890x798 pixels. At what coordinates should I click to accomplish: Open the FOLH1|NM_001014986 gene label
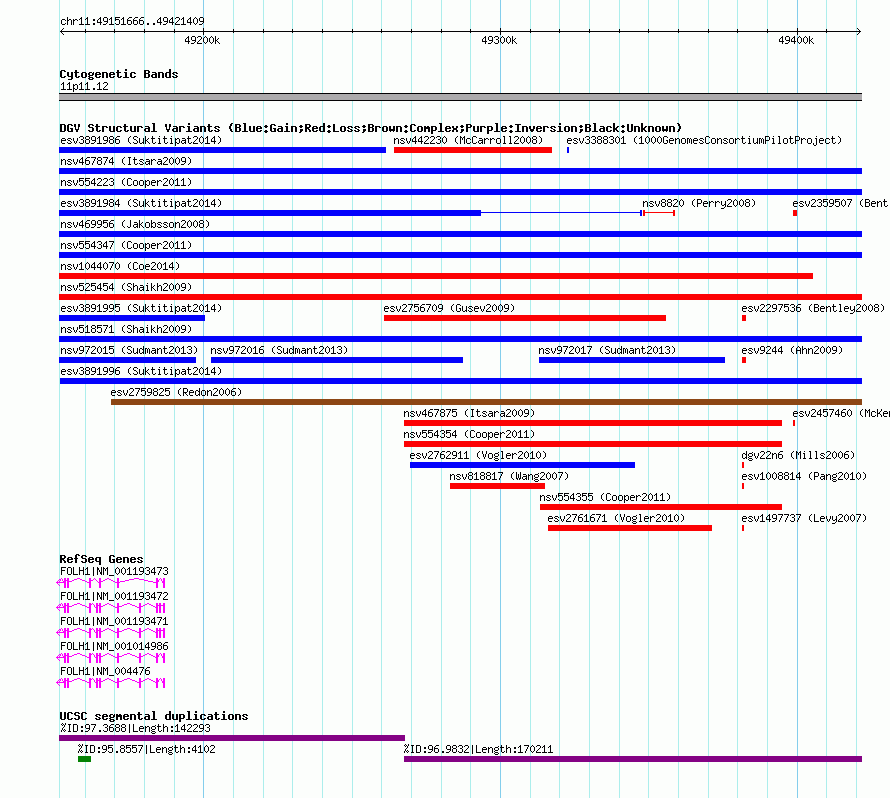114,646
